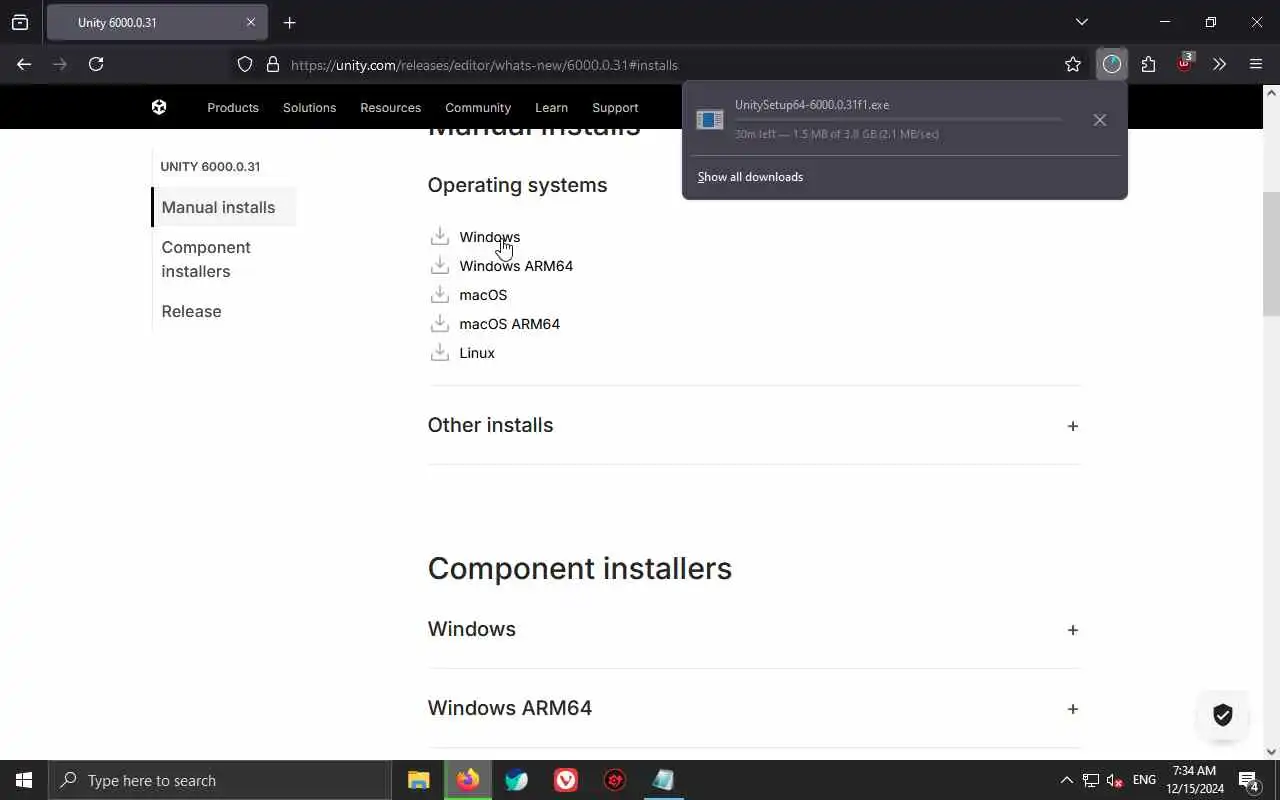This screenshot has width=1280, height=800.
Task: Open File Explorer from the taskbar
Action: [418, 780]
